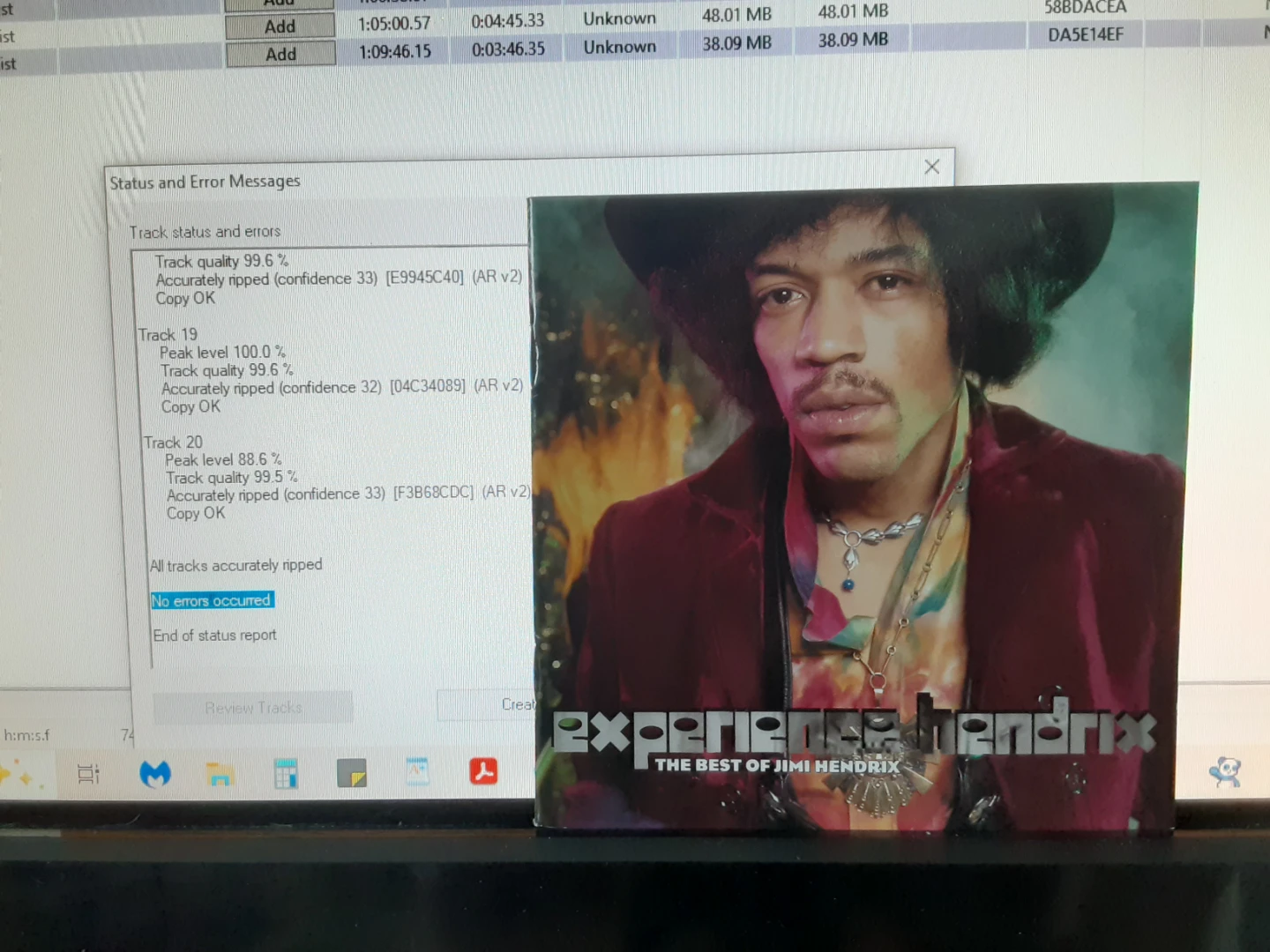Select the 'Track 19' heading

click(x=168, y=335)
